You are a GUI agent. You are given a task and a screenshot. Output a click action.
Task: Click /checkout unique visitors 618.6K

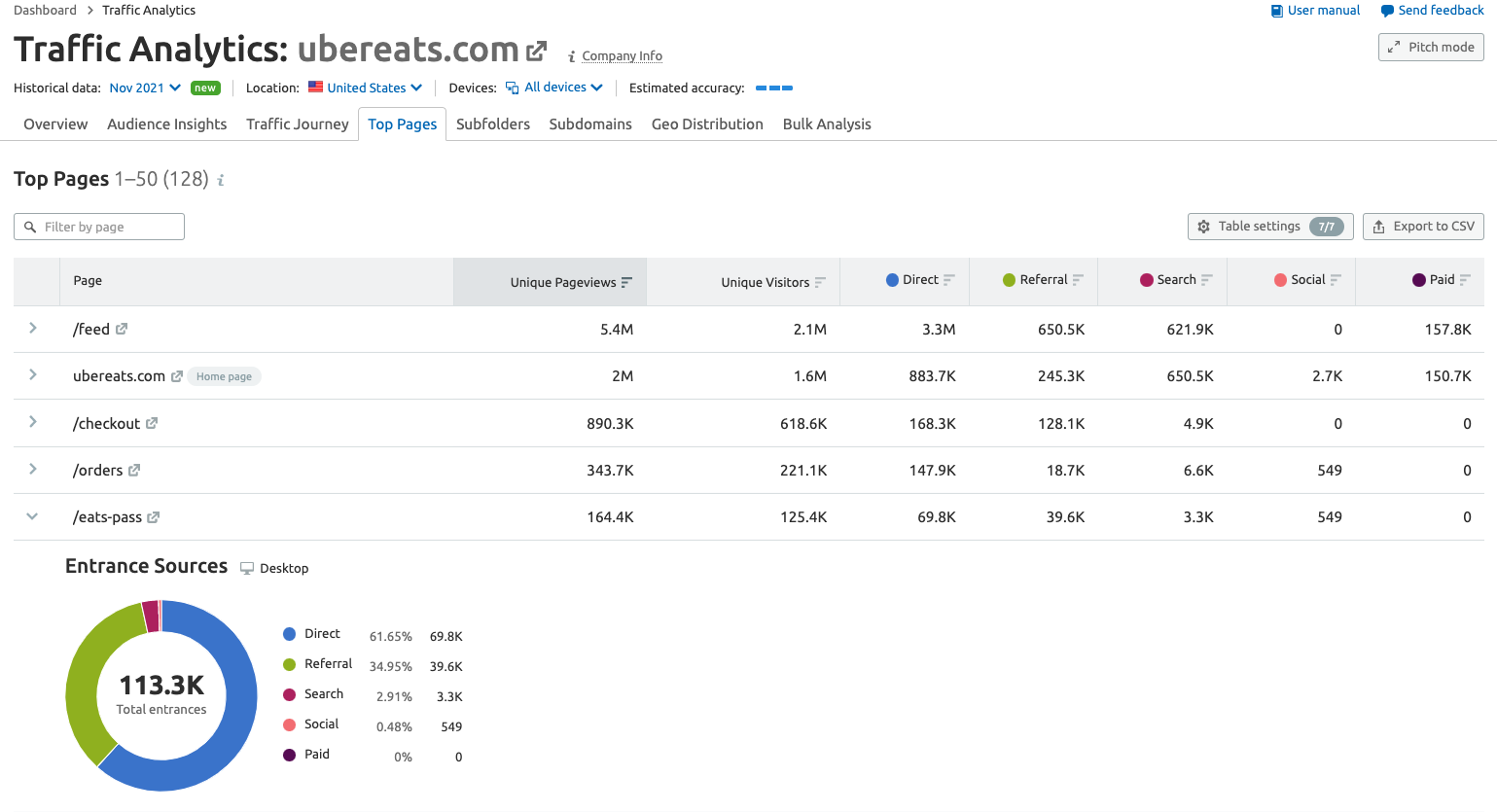[x=803, y=424]
